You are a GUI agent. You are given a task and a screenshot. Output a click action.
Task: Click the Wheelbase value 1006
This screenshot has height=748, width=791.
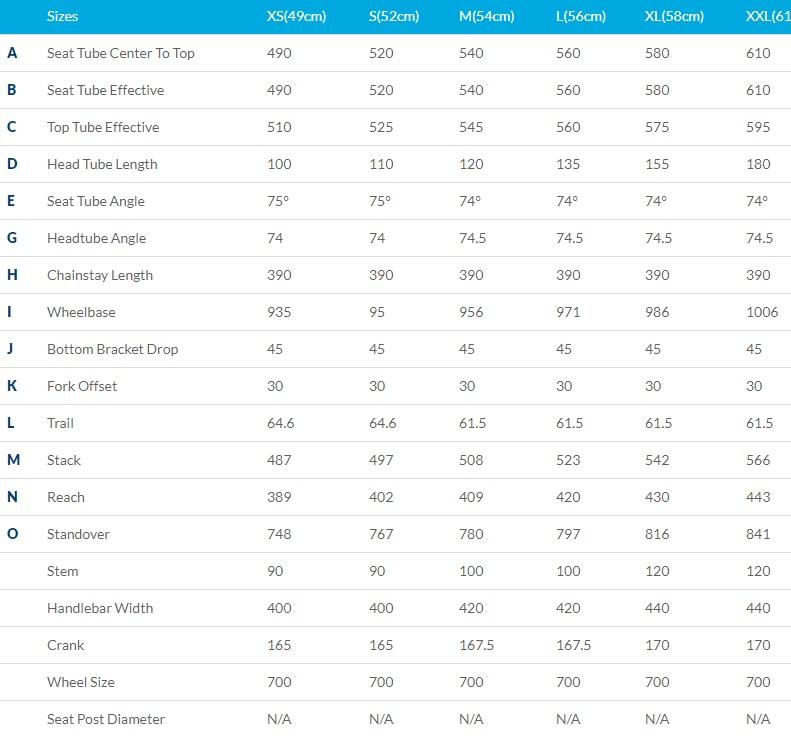[762, 312]
